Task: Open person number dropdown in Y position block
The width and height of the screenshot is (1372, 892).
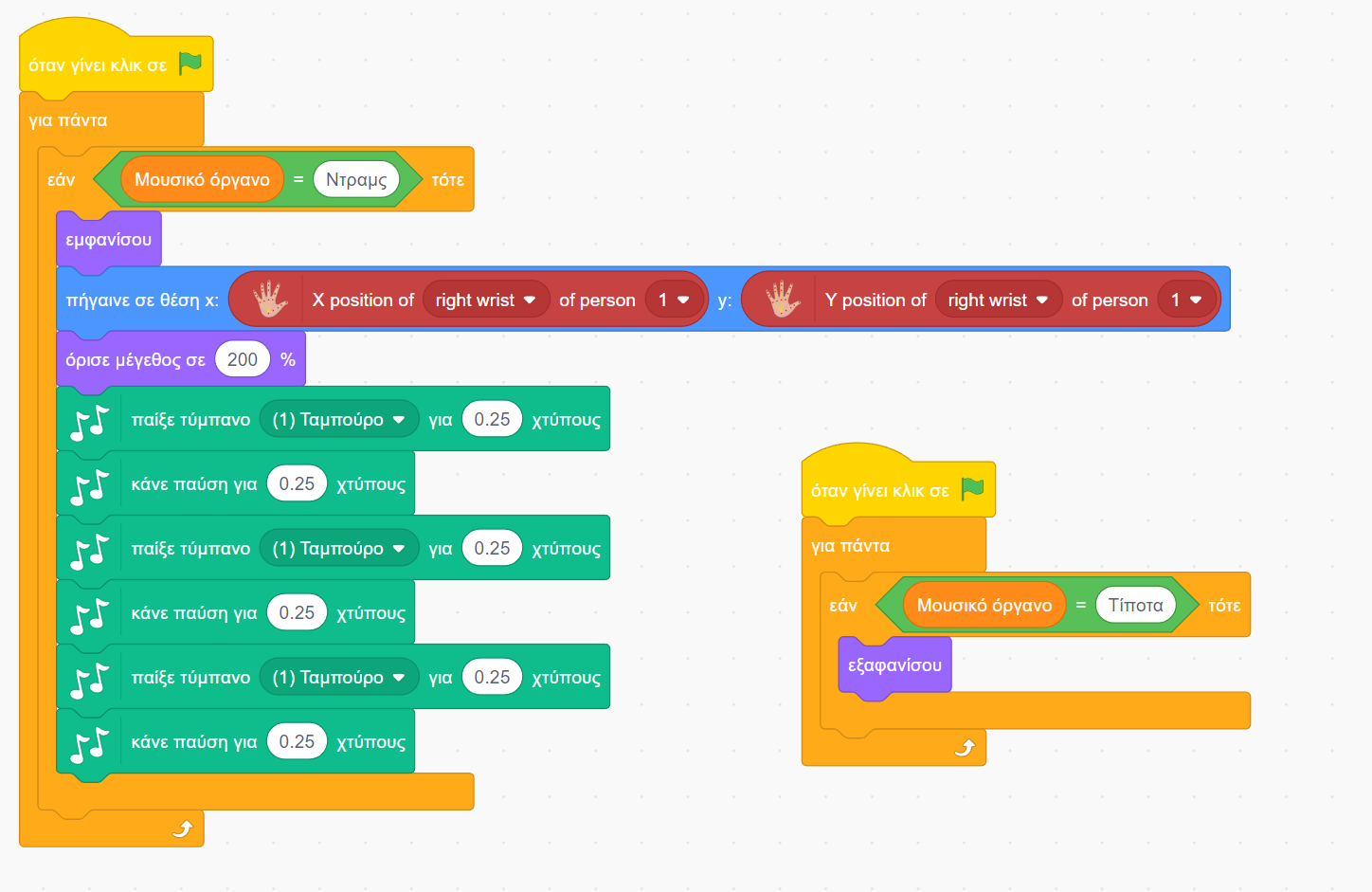Action: point(1186,300)
